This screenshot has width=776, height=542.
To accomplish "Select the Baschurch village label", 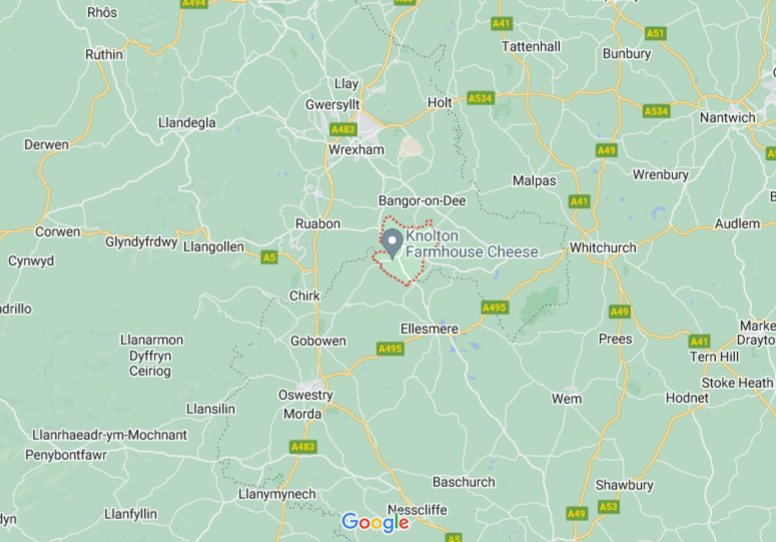I will click(x=464, y=482).
